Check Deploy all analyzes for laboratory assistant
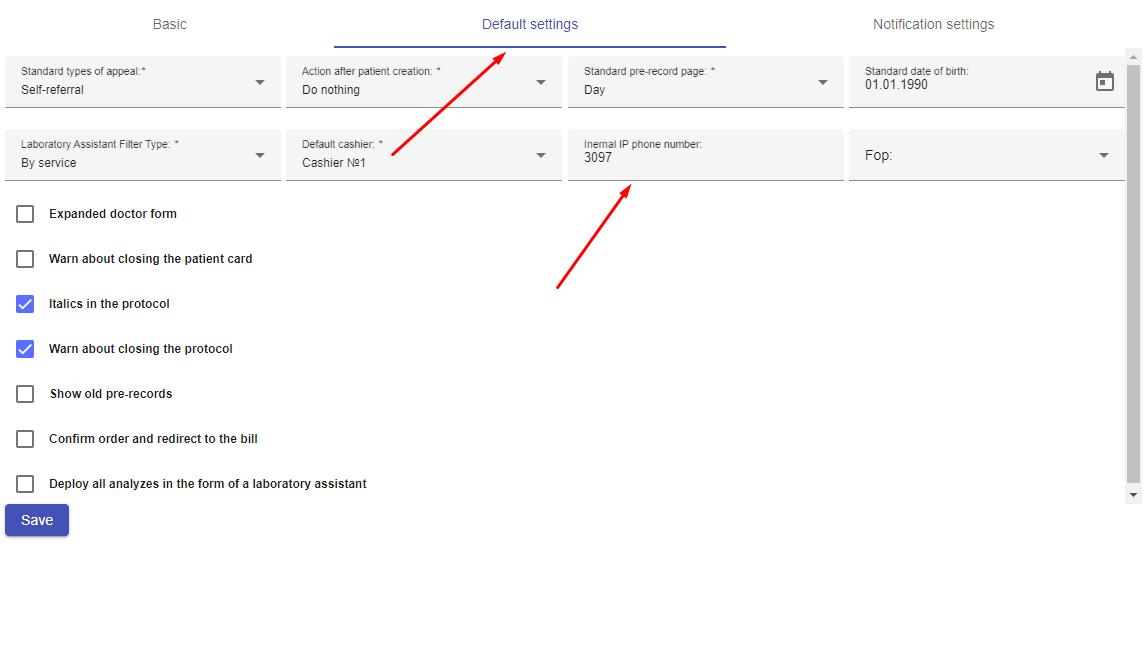 (x=25, y=484)
